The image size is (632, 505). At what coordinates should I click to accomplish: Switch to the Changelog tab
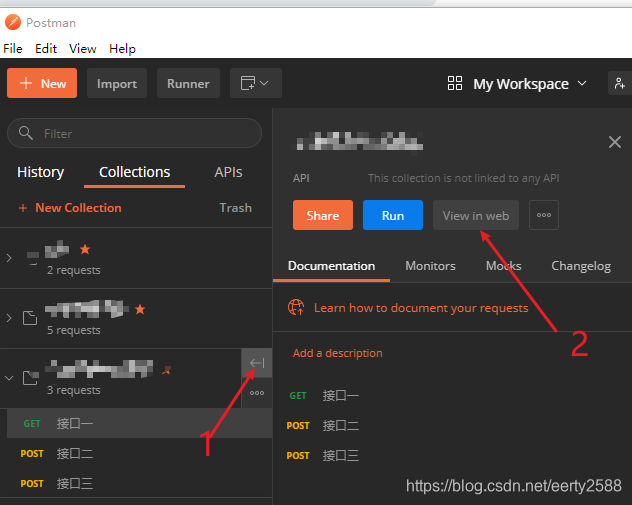[x=581, y=266]
